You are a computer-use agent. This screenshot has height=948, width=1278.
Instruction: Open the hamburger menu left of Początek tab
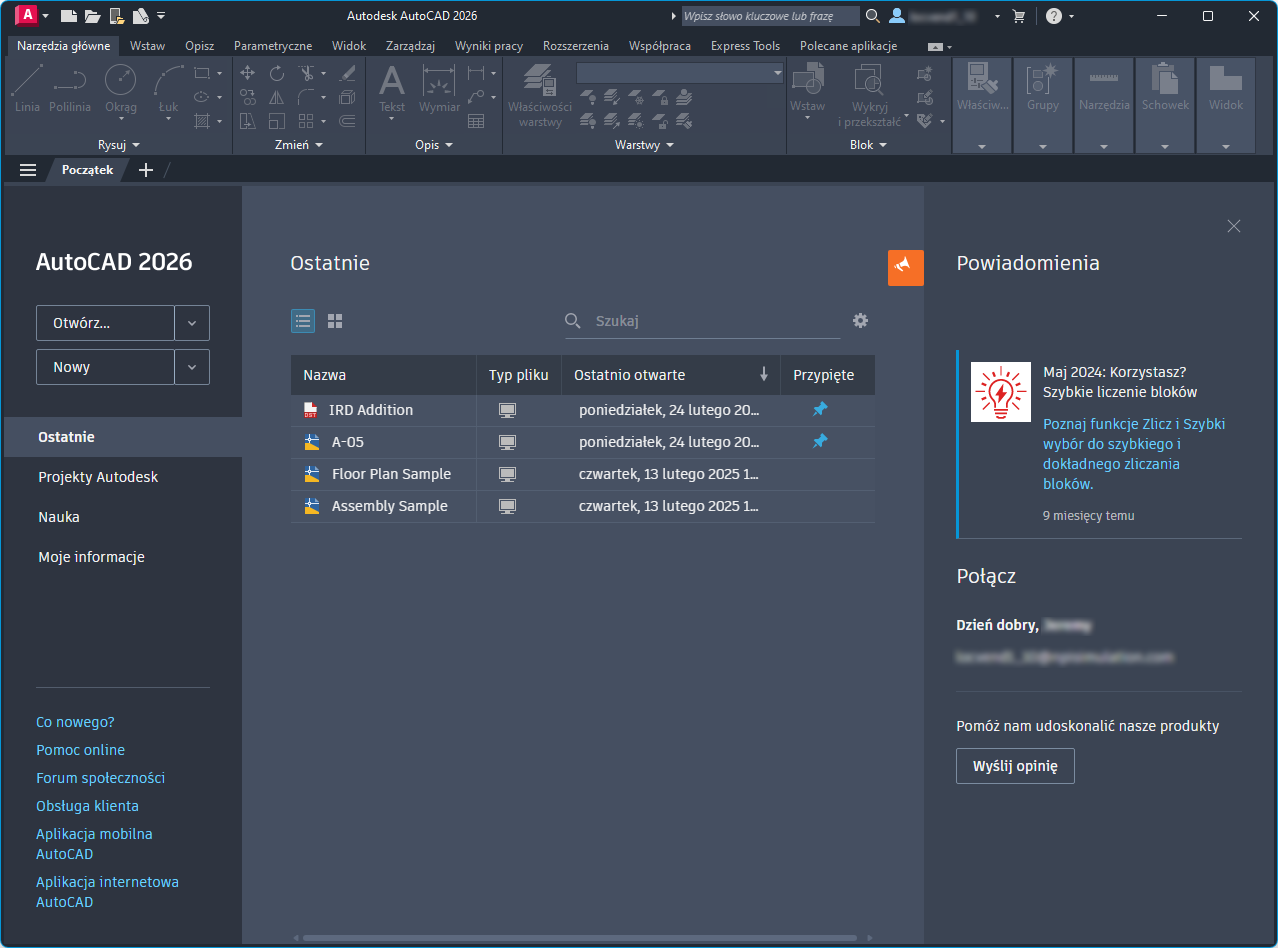pos(28,170)
